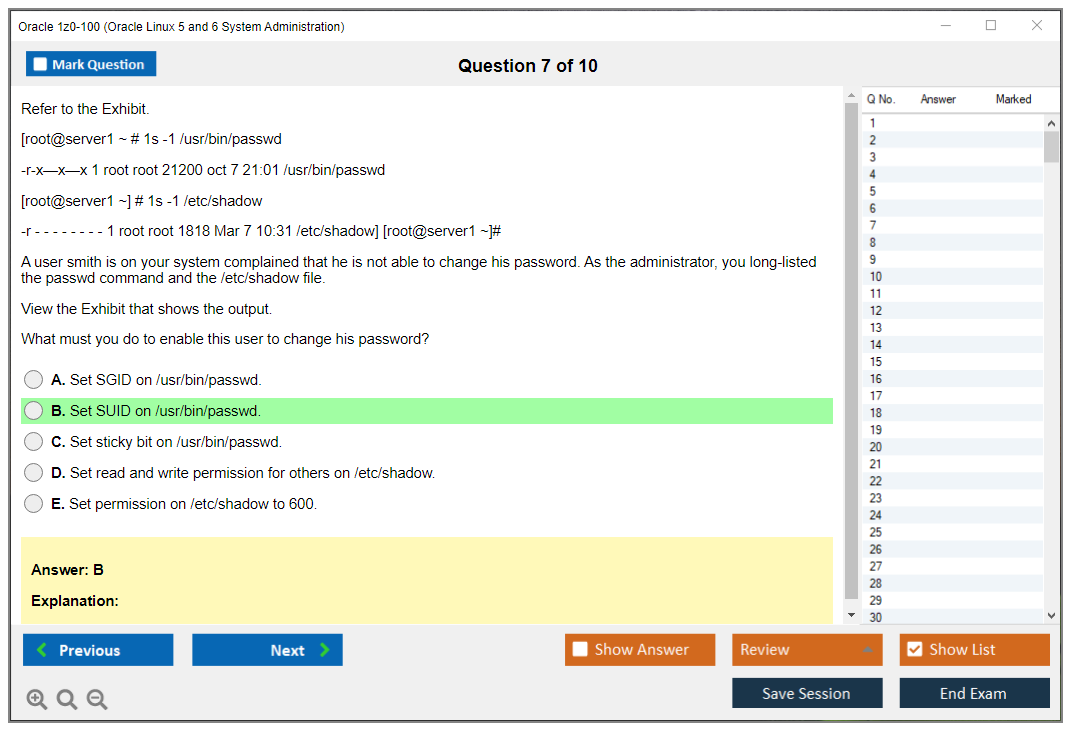
Task: Click the reset zoom magnifier icon
Action: [67, 700]
